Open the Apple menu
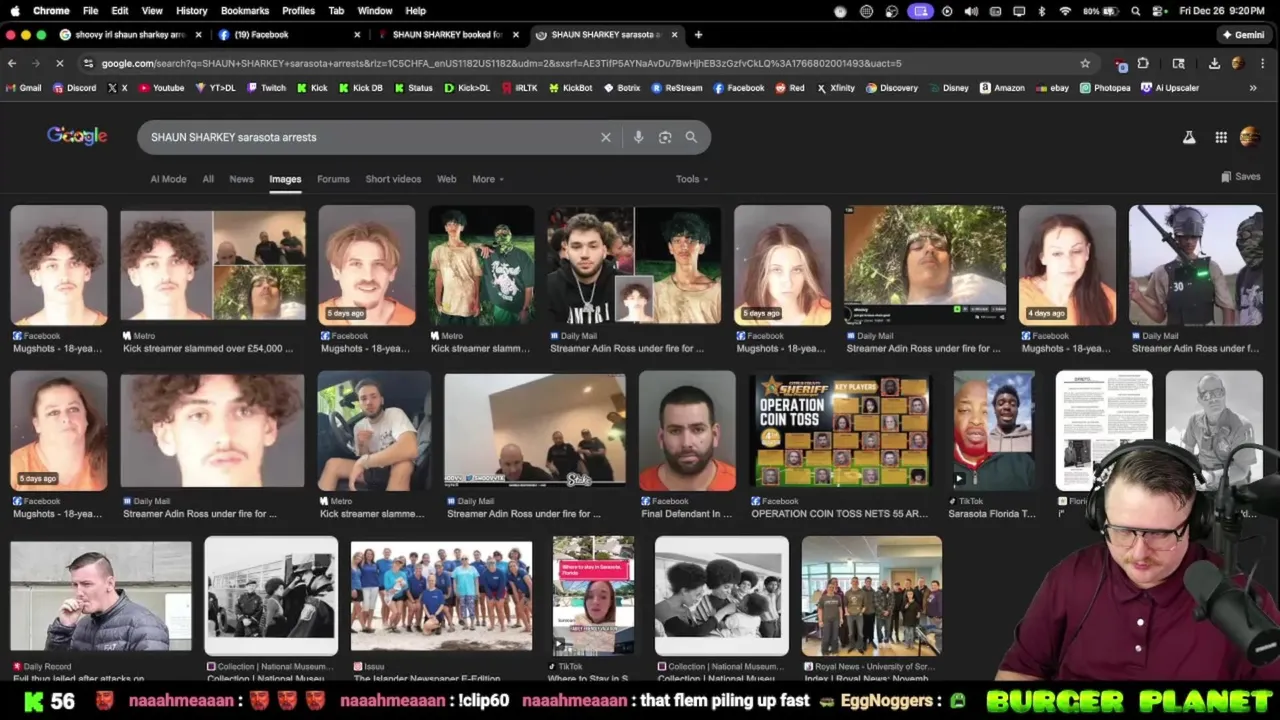 click(15, 11)
